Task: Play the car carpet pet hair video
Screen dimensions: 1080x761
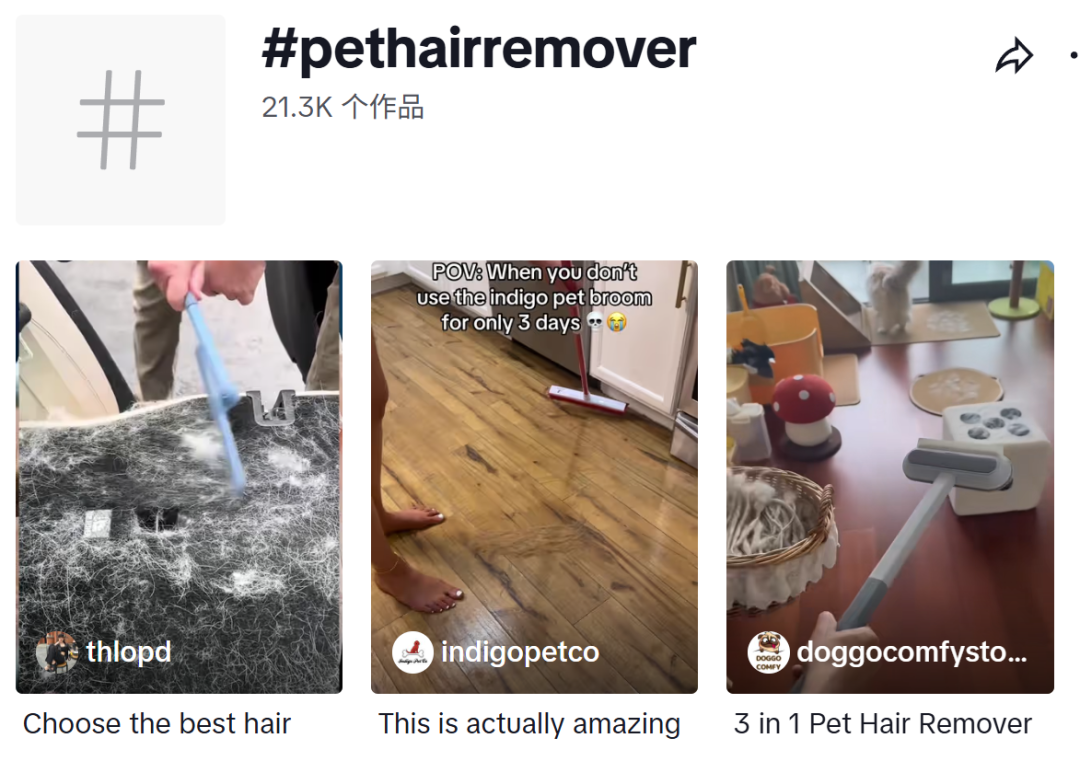Action: pos(179,477)
